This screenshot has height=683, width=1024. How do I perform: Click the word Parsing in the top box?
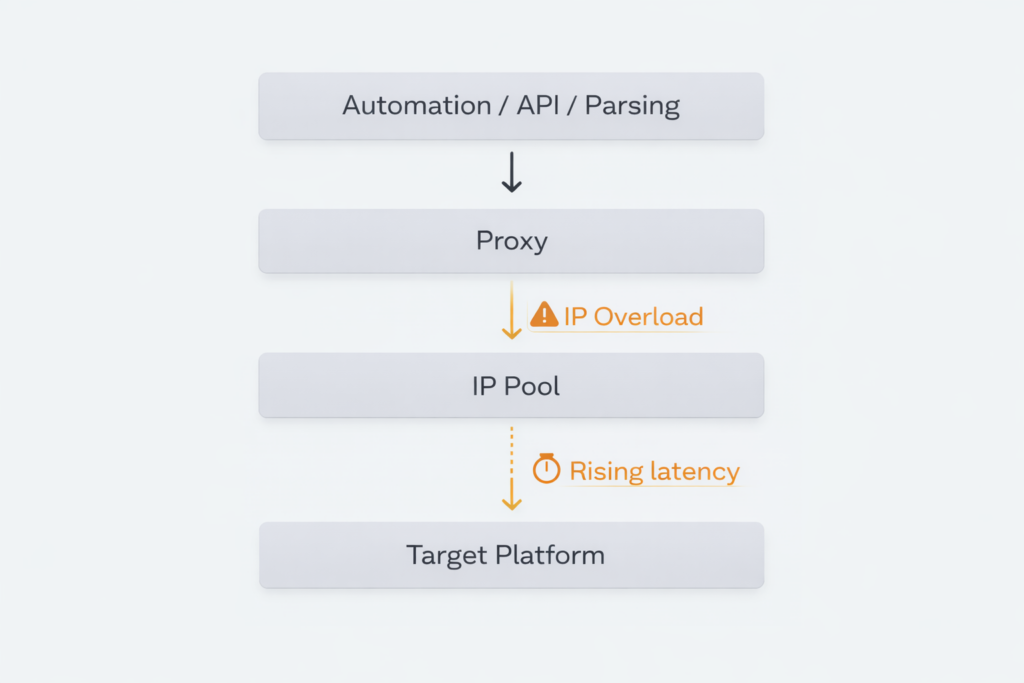(632, 106)
